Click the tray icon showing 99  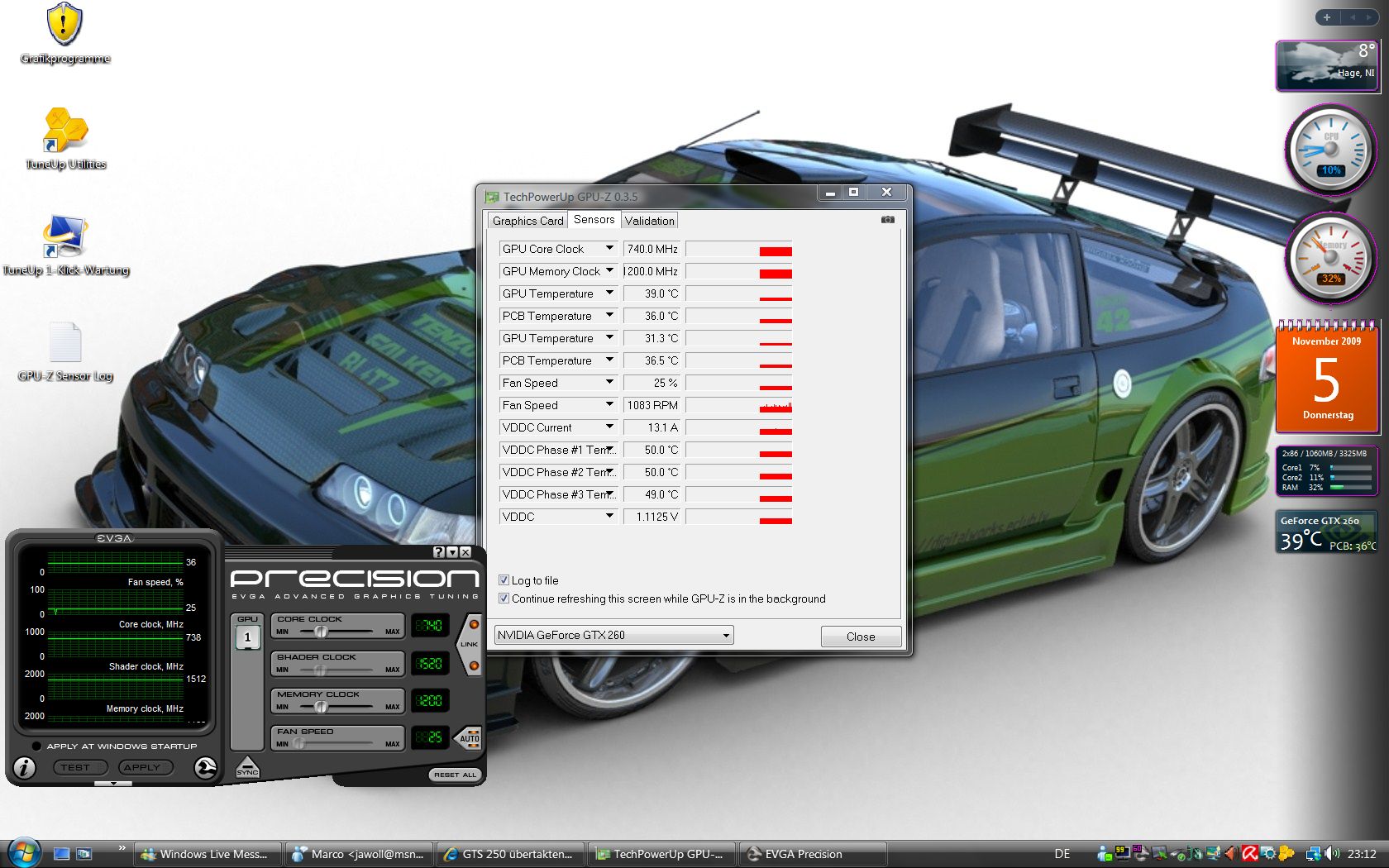1122,852
